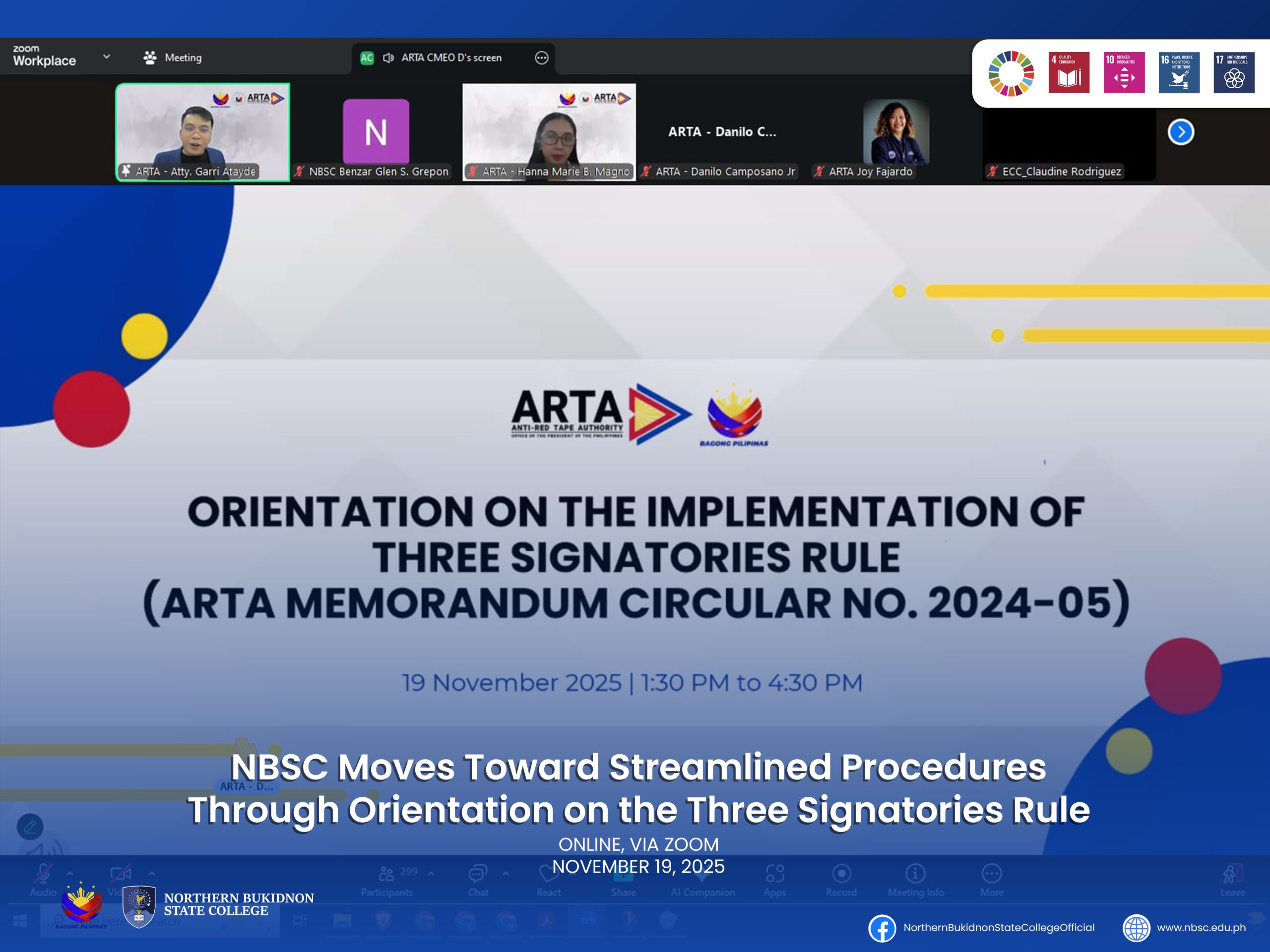Expand audio options caret beside Audio
This screenshot has height=952, width=1270.
click(x=70, y=873)
